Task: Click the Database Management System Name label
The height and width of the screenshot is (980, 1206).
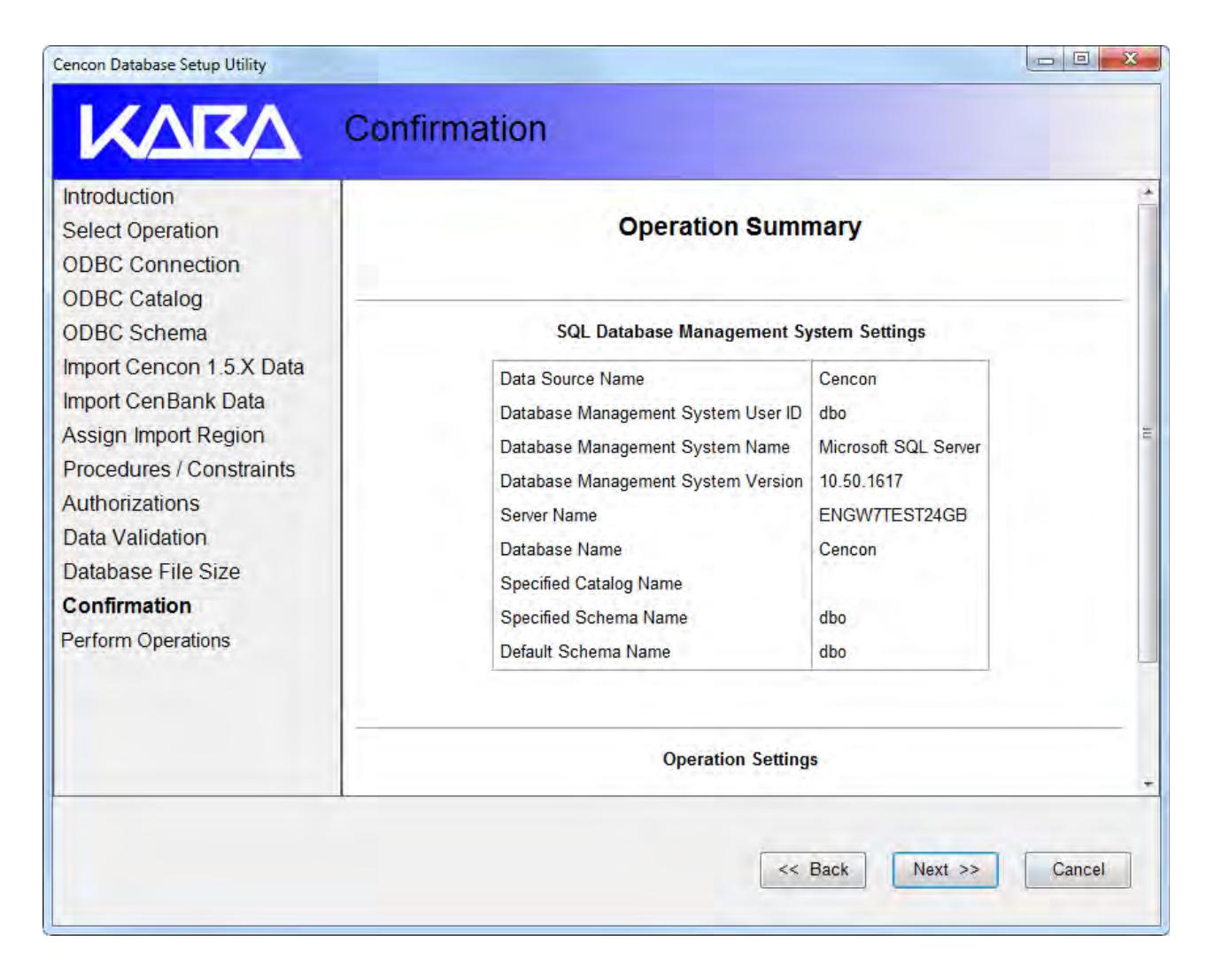Action: click(x=645, y=447)
